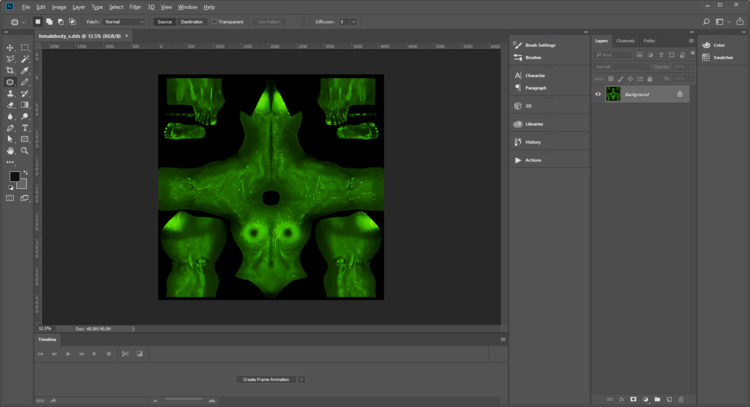
Task: Change the screen mode
Action: [x=25, y=198]
